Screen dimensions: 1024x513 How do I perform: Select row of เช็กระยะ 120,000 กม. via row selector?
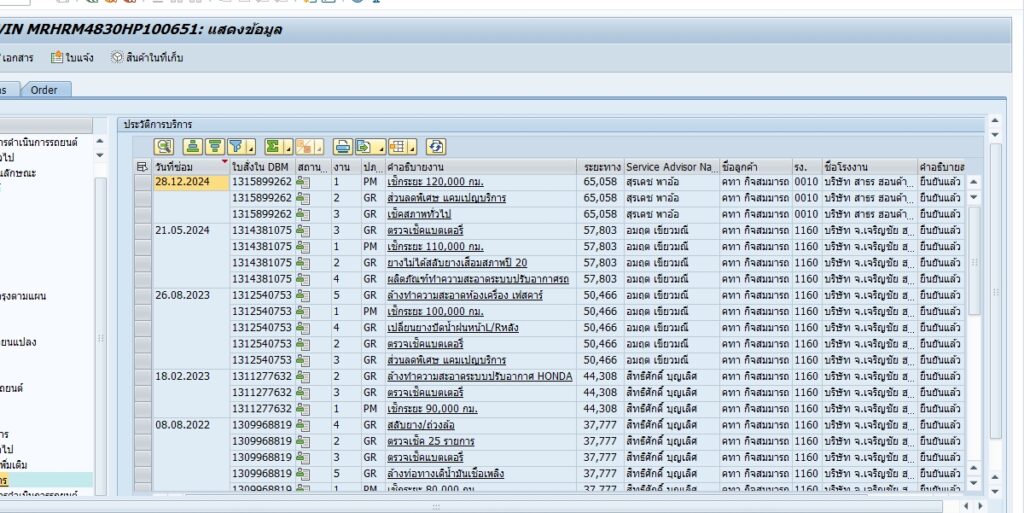(x=142, y=182)
